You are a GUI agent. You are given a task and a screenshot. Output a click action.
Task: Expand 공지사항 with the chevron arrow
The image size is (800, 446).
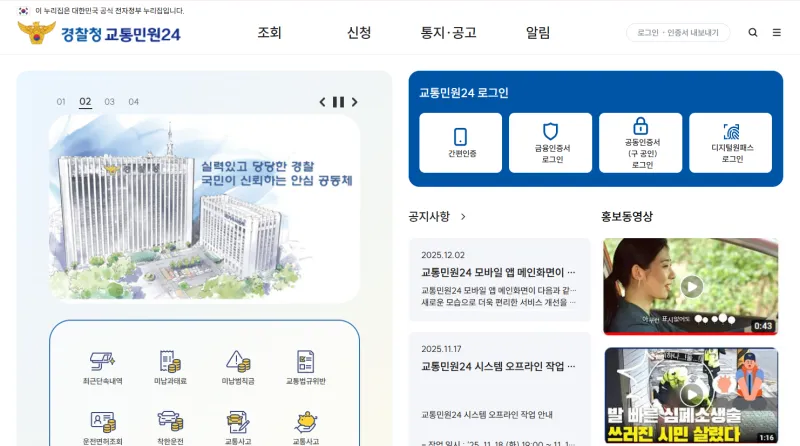click(x=463, y=216)
